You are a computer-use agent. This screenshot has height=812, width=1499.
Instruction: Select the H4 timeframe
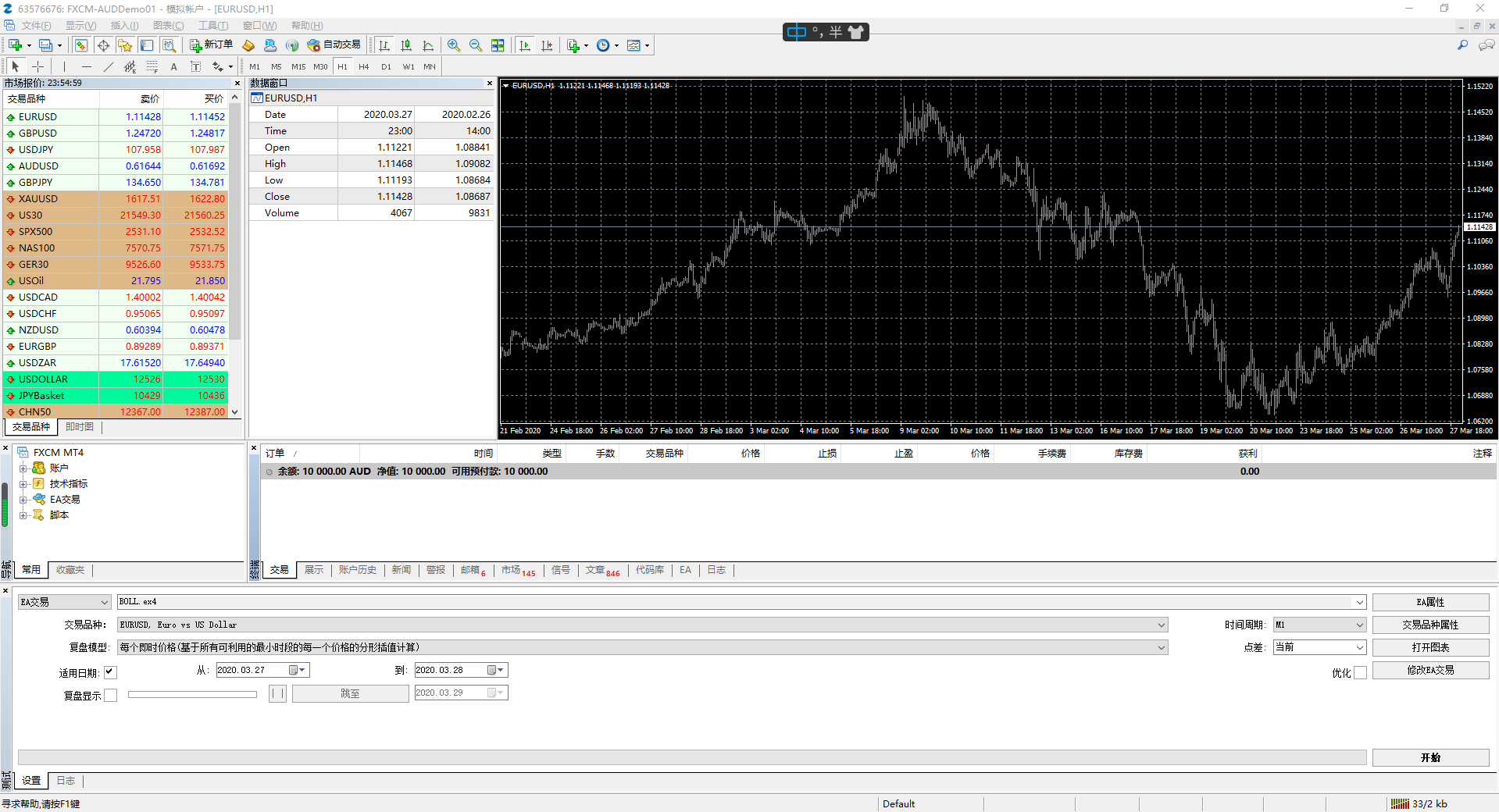[x=363, y=66]
